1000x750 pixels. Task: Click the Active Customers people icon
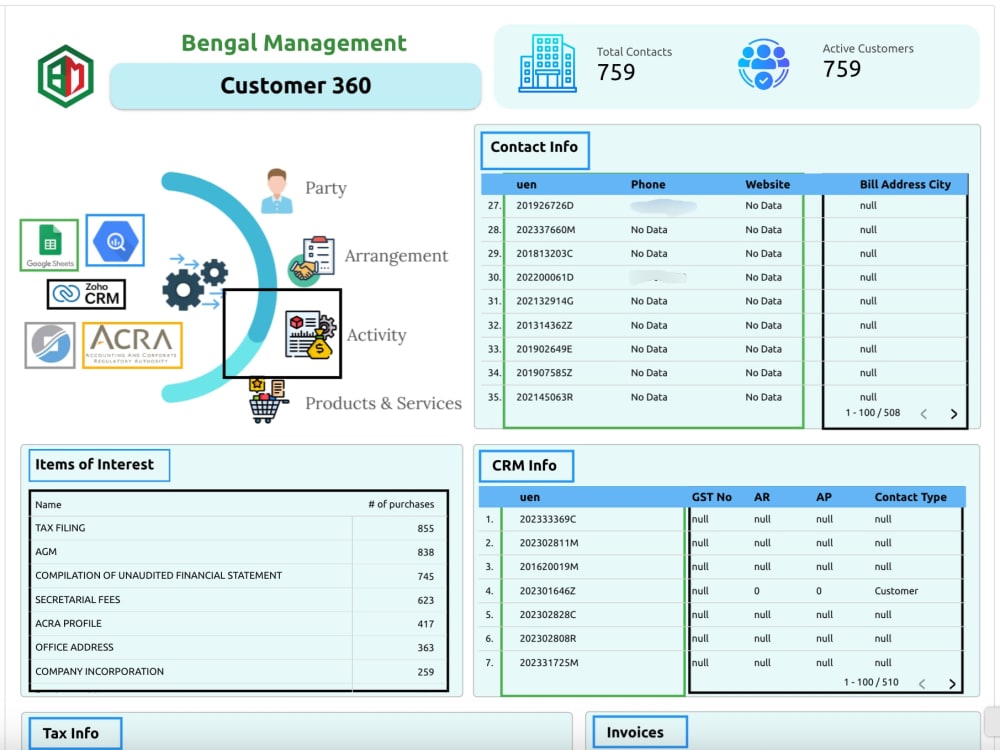pos(763,64)
